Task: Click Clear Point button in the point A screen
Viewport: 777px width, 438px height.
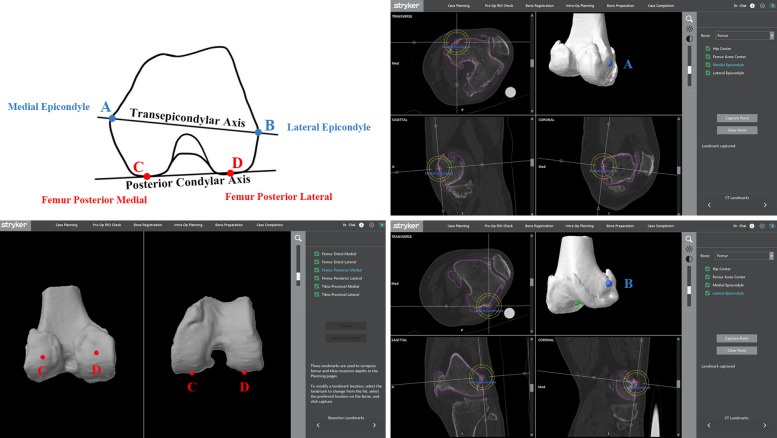Action: [737, 130]
